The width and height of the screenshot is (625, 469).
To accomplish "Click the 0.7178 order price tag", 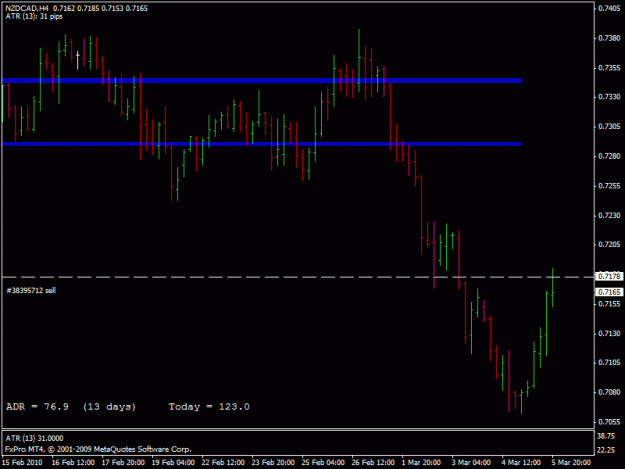I will [609, 276].
